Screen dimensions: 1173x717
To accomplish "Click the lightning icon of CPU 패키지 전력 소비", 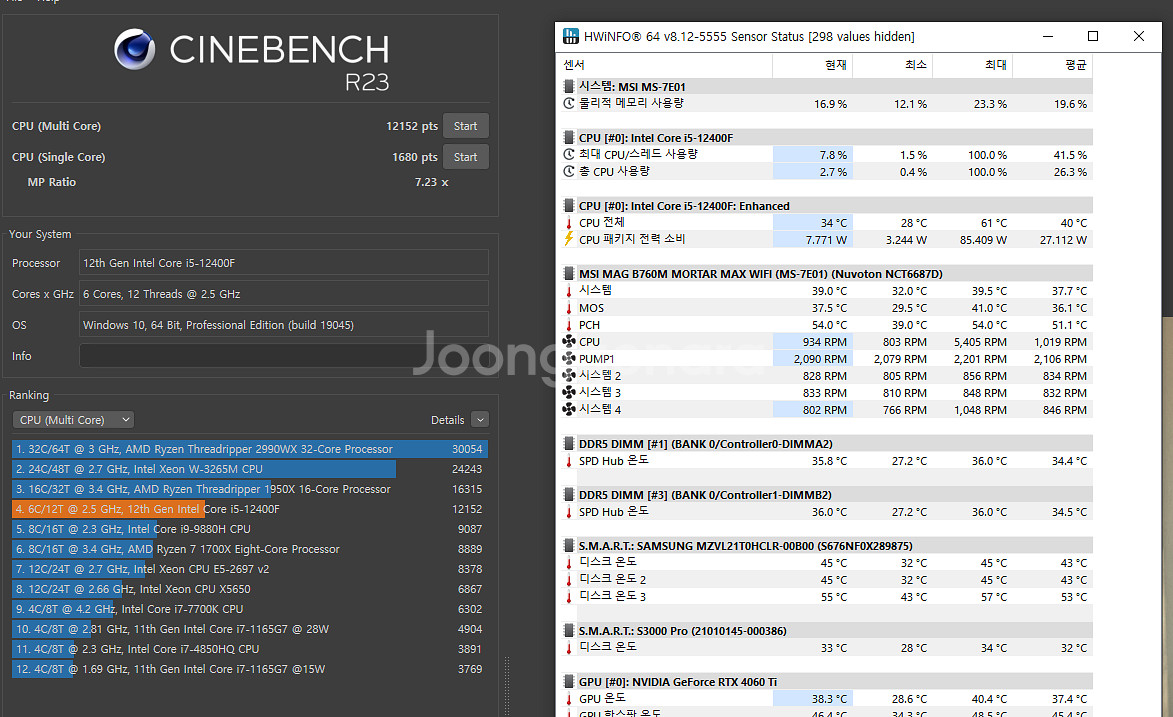I will pyautogui.click(x=569, y=239).
